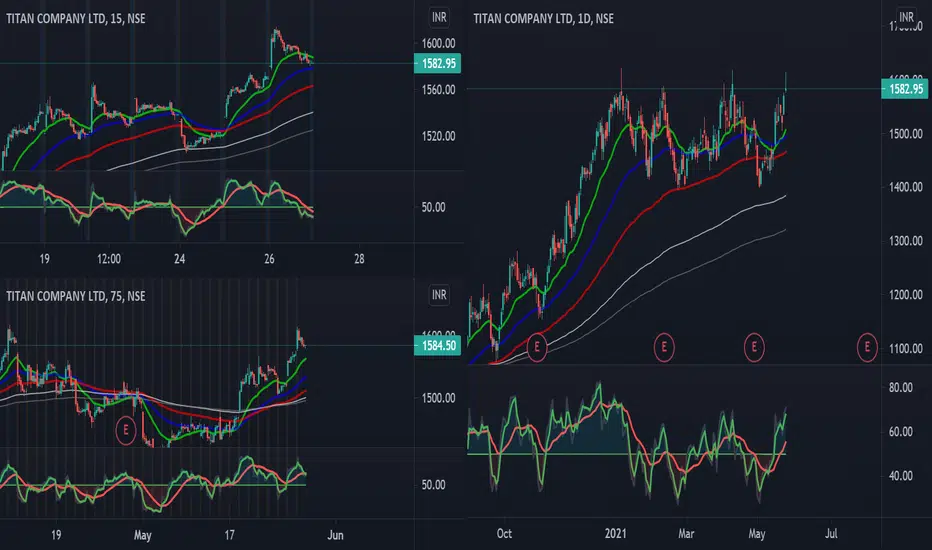Click the 1500.00 price value on the daily chart
The width and height of the screenshot is (932, 550).
[905, 134]
